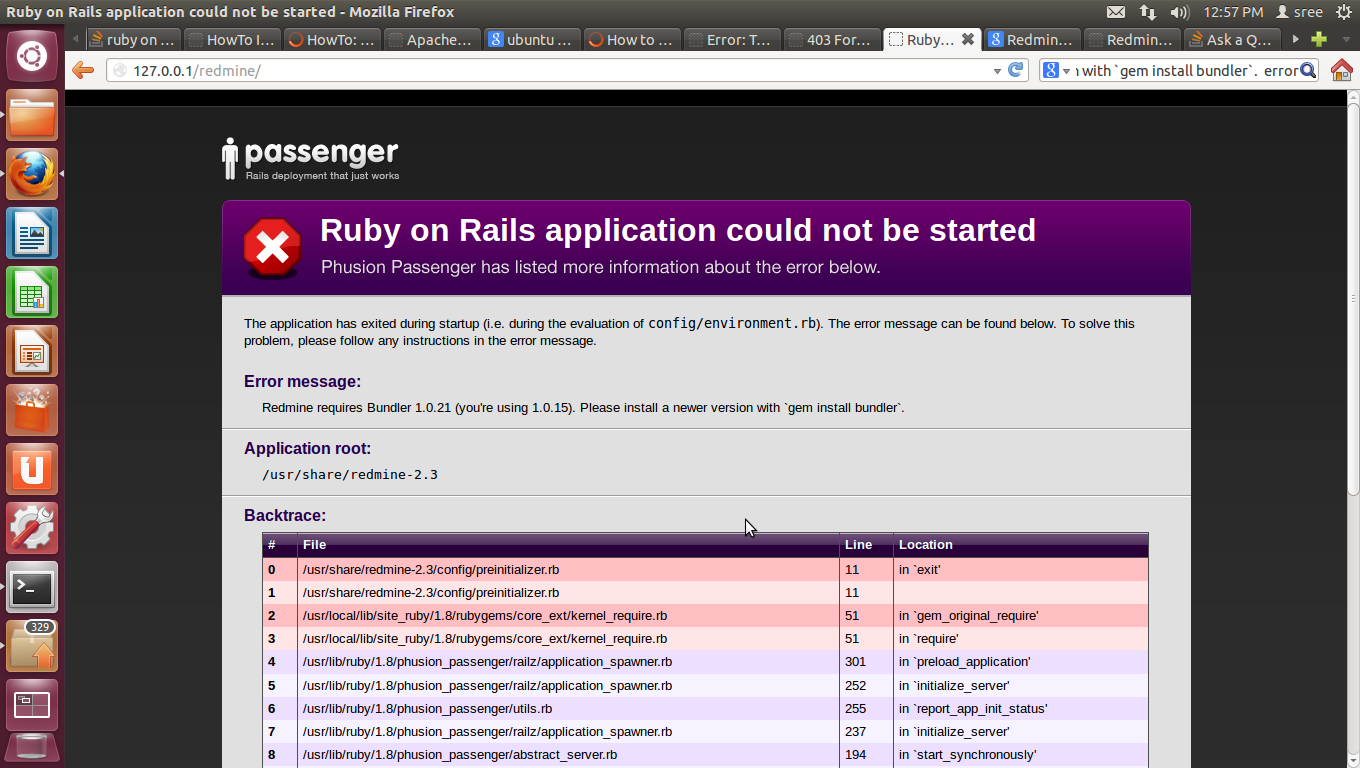Reload the page with the refresh icon
Screen dimensions: 1360x768
click(x=1016, y=70)
